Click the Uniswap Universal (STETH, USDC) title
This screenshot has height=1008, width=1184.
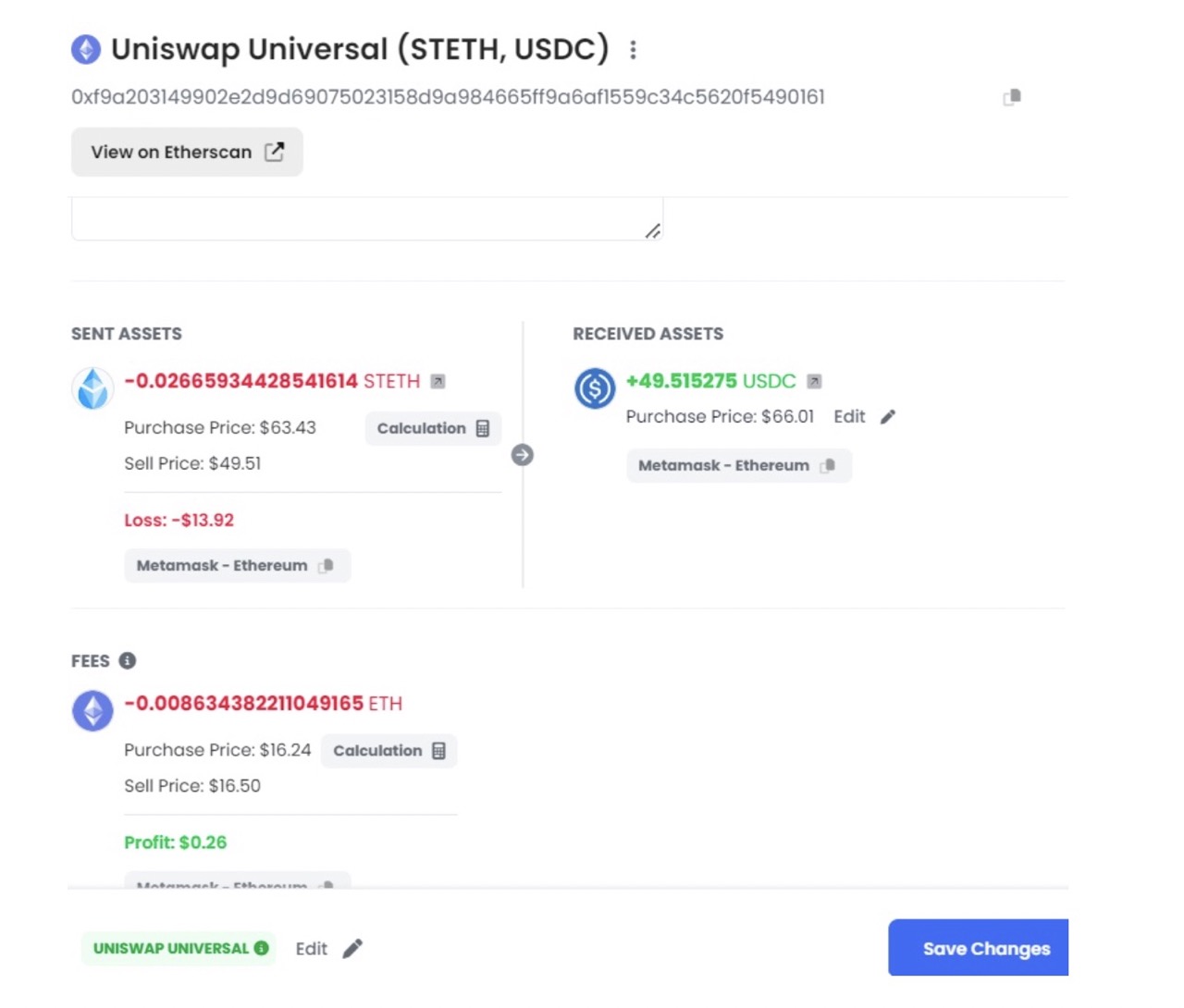[360, 49]
